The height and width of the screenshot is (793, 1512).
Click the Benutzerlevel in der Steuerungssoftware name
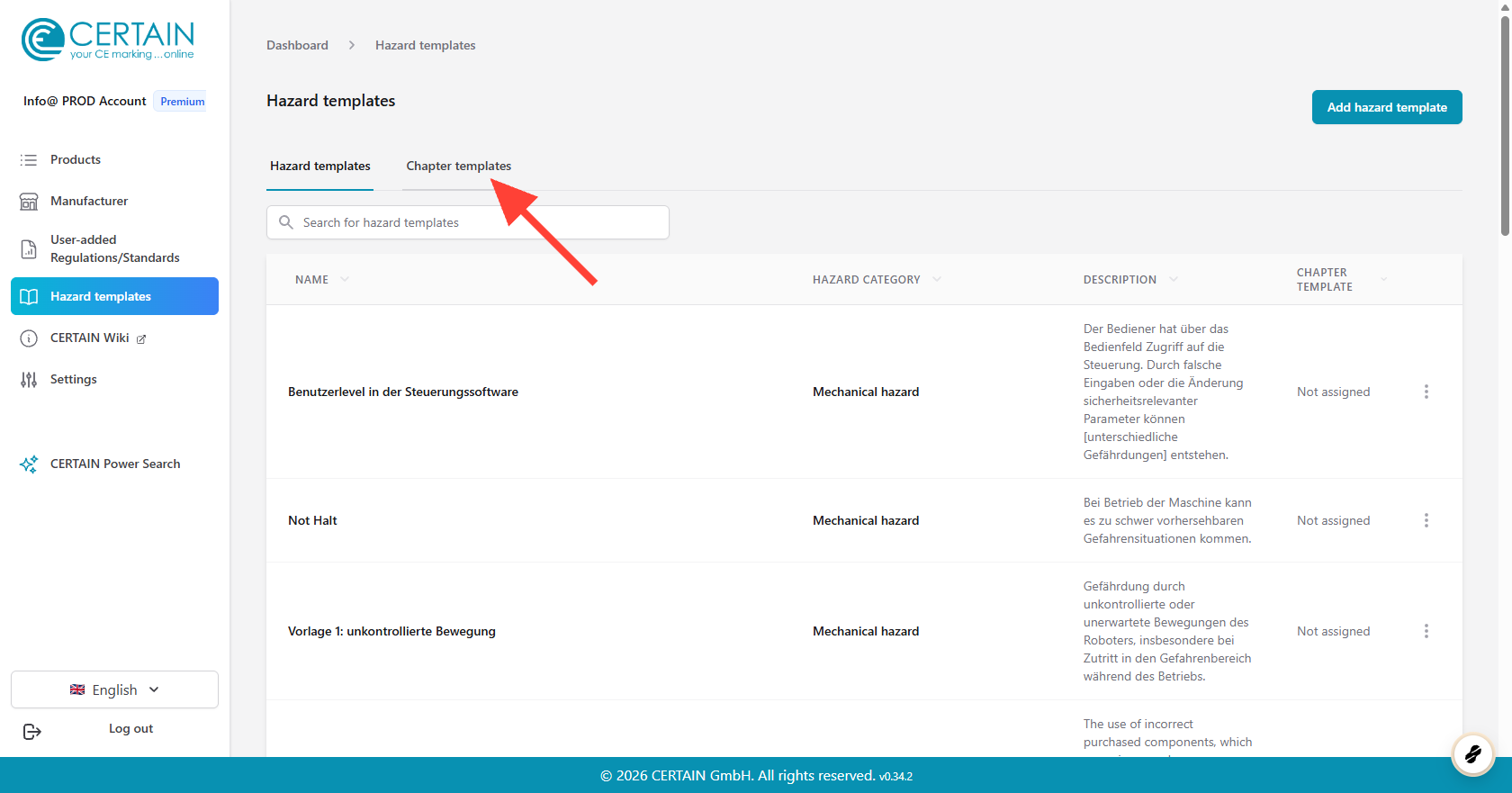tap(403, 392)
